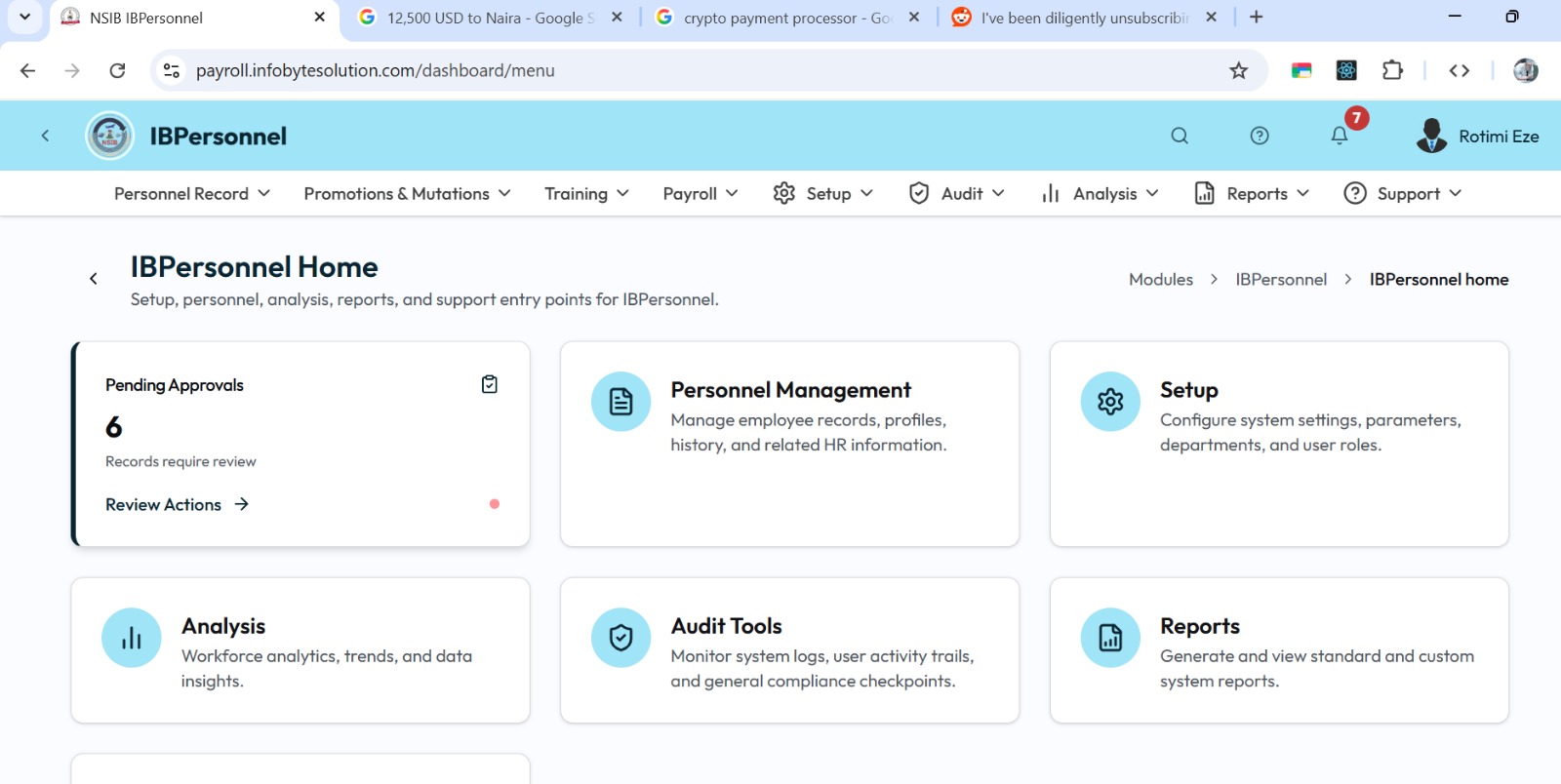
Task: Expand the Promotions & Mutations dropdown
Action: click(407, 194)
